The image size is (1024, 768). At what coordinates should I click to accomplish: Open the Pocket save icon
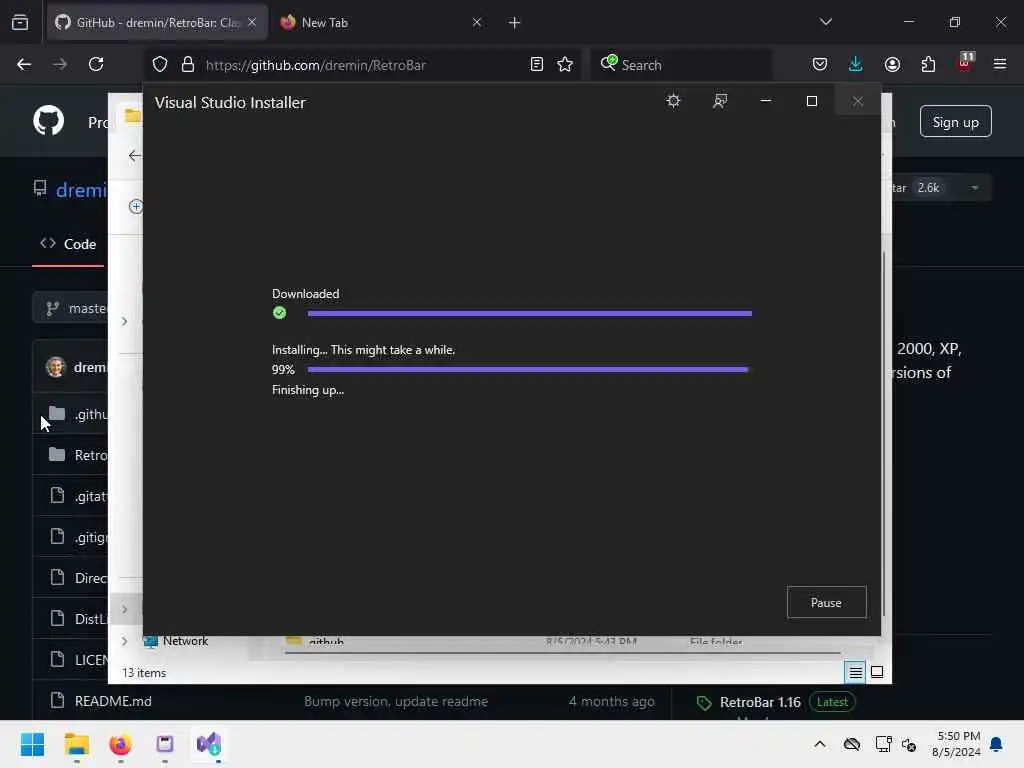pyautogui.click(x=820, y=64)
